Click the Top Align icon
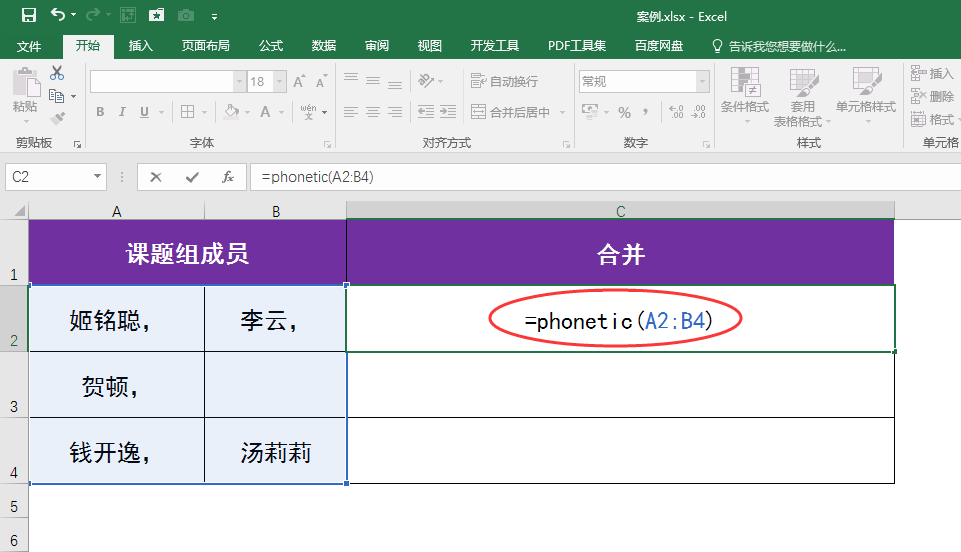Screen dimensions: 961x552 pyautogui.click(x=351, y=77)
